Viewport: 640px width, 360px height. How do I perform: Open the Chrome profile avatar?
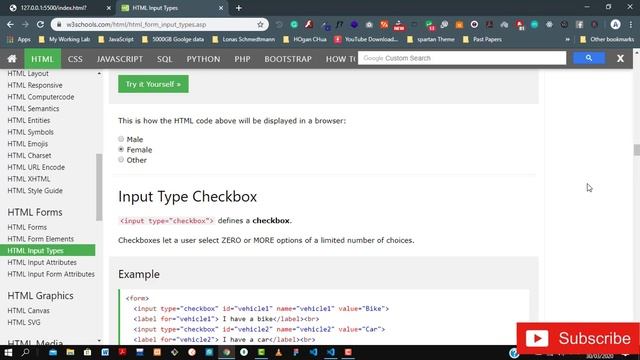pyautogui.click(x=616, y=24)
